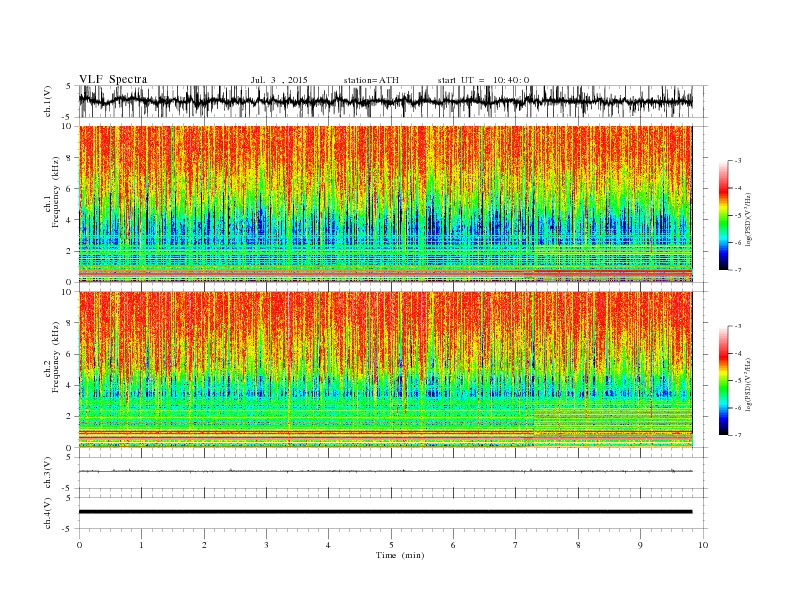Click the "-5" tick on upper color bar
The image size is (792, 612).
(x=738, y=215)
